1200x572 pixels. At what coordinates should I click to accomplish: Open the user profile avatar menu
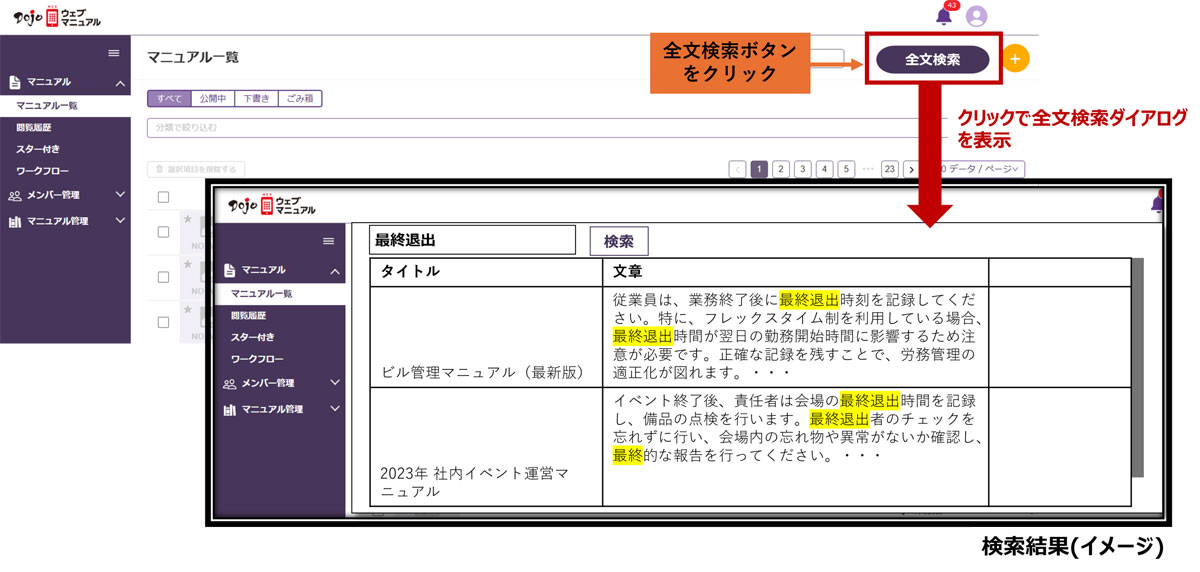pos(977,16)
